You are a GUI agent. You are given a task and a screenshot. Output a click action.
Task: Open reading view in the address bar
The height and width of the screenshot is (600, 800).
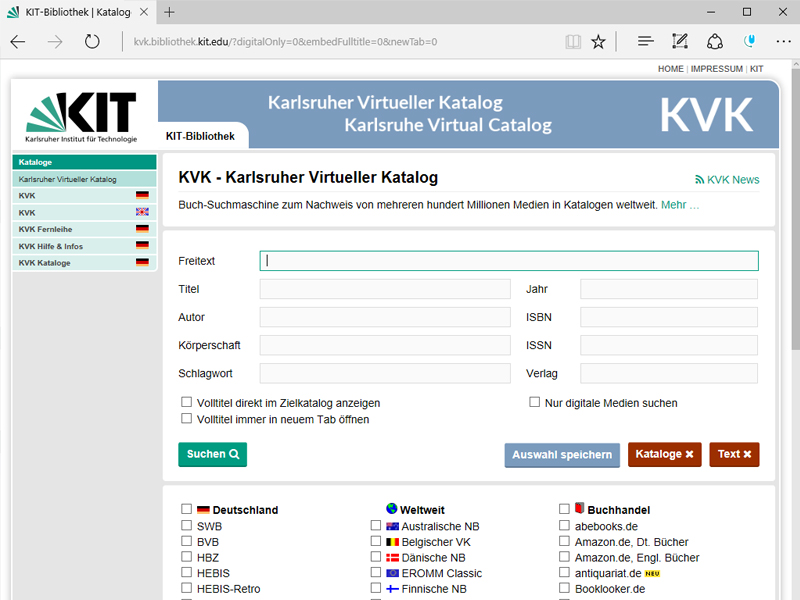[573, 42]
